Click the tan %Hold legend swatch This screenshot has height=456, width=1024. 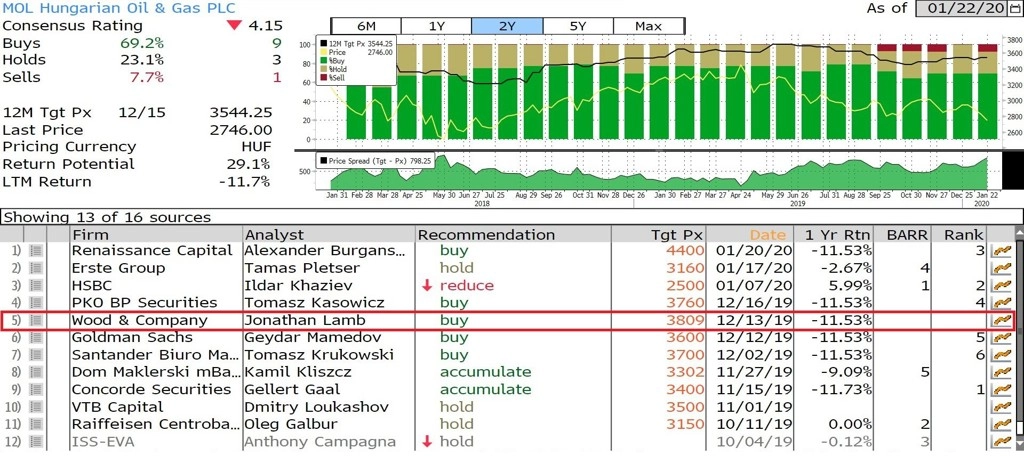(323, 68)
